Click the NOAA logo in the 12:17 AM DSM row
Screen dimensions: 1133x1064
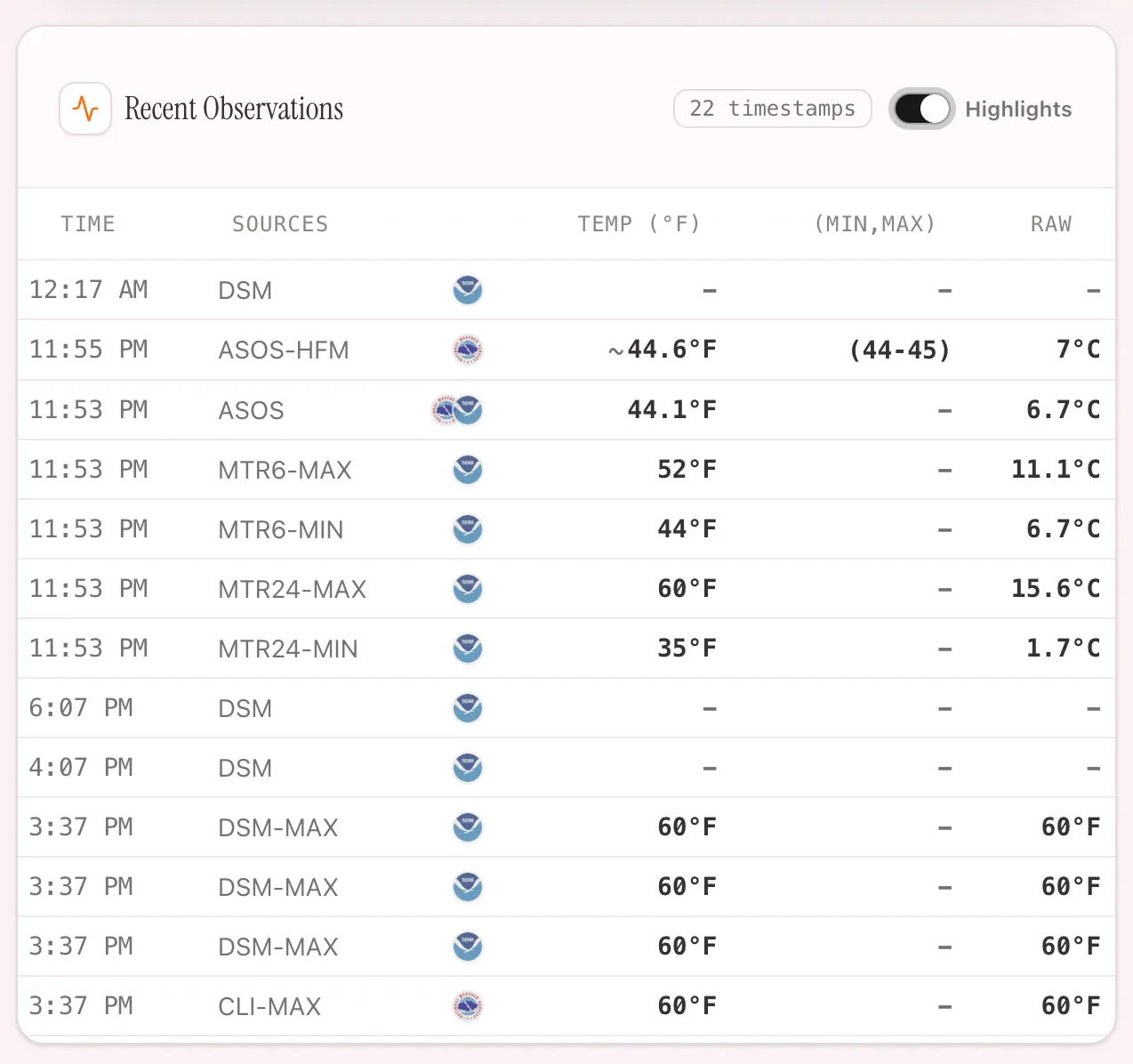(468, 290)
